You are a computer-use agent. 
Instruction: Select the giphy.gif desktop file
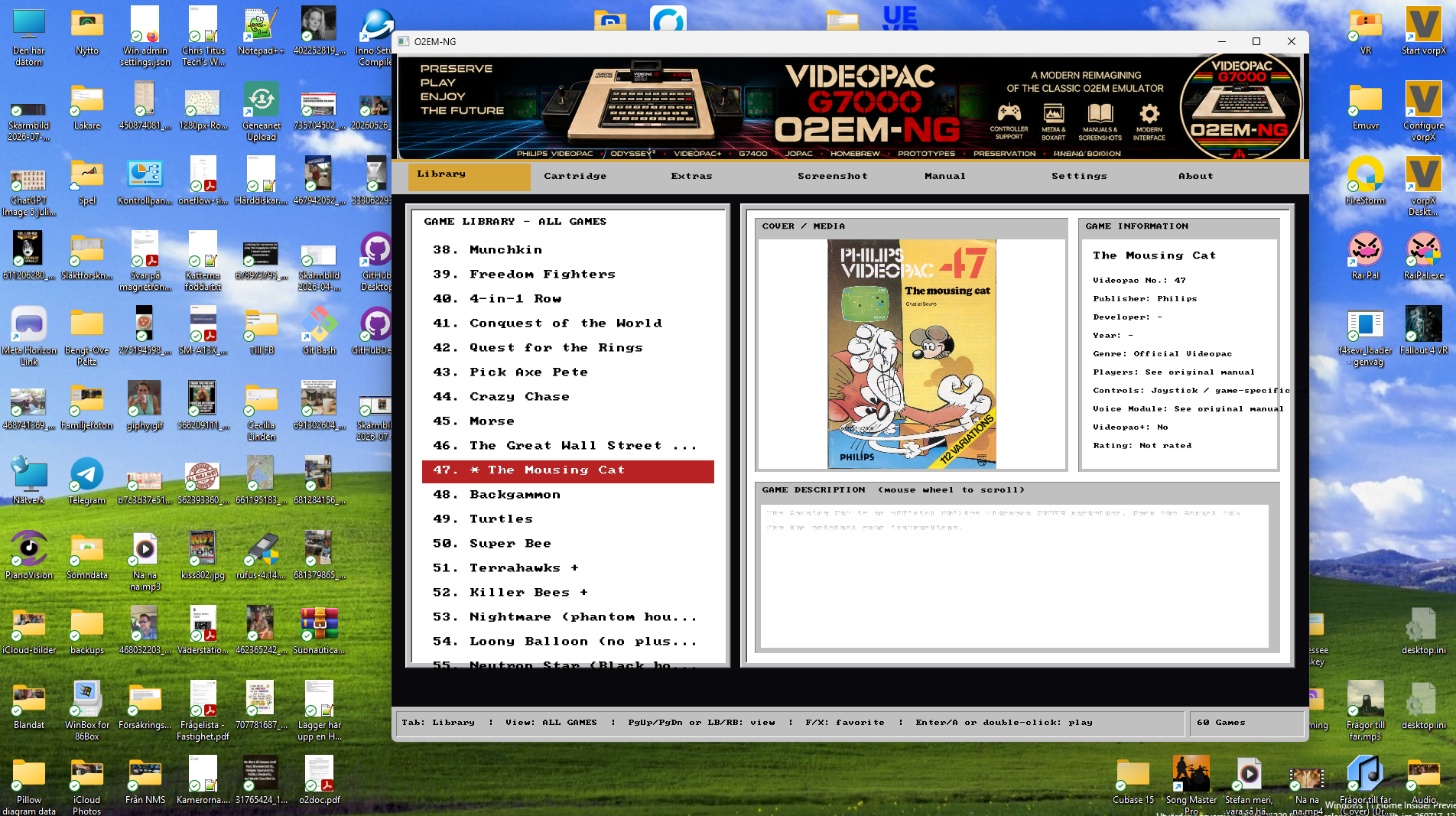point(145,407)
